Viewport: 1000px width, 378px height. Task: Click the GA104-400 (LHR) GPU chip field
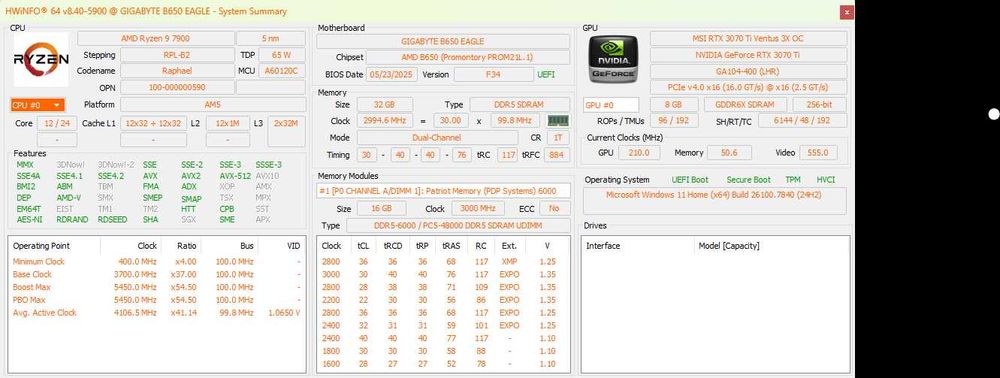[x=748, y=71]
